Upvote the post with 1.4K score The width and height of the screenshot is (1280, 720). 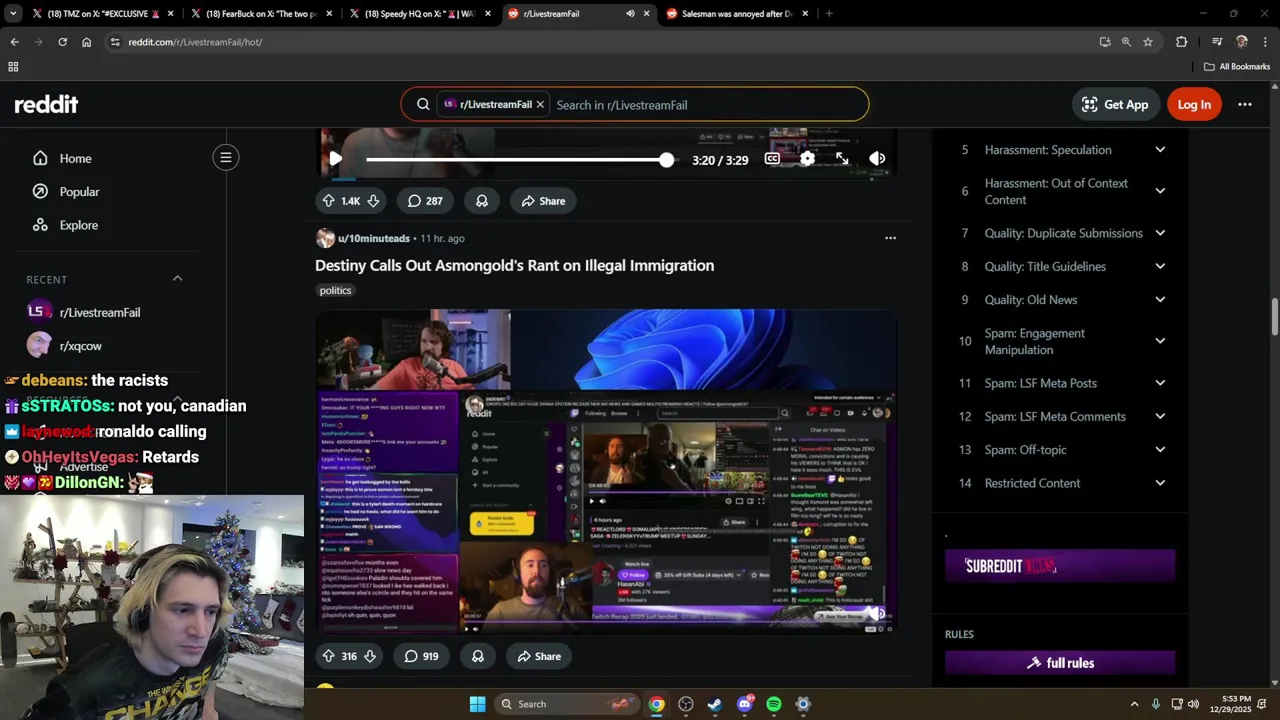click(328, 201)
